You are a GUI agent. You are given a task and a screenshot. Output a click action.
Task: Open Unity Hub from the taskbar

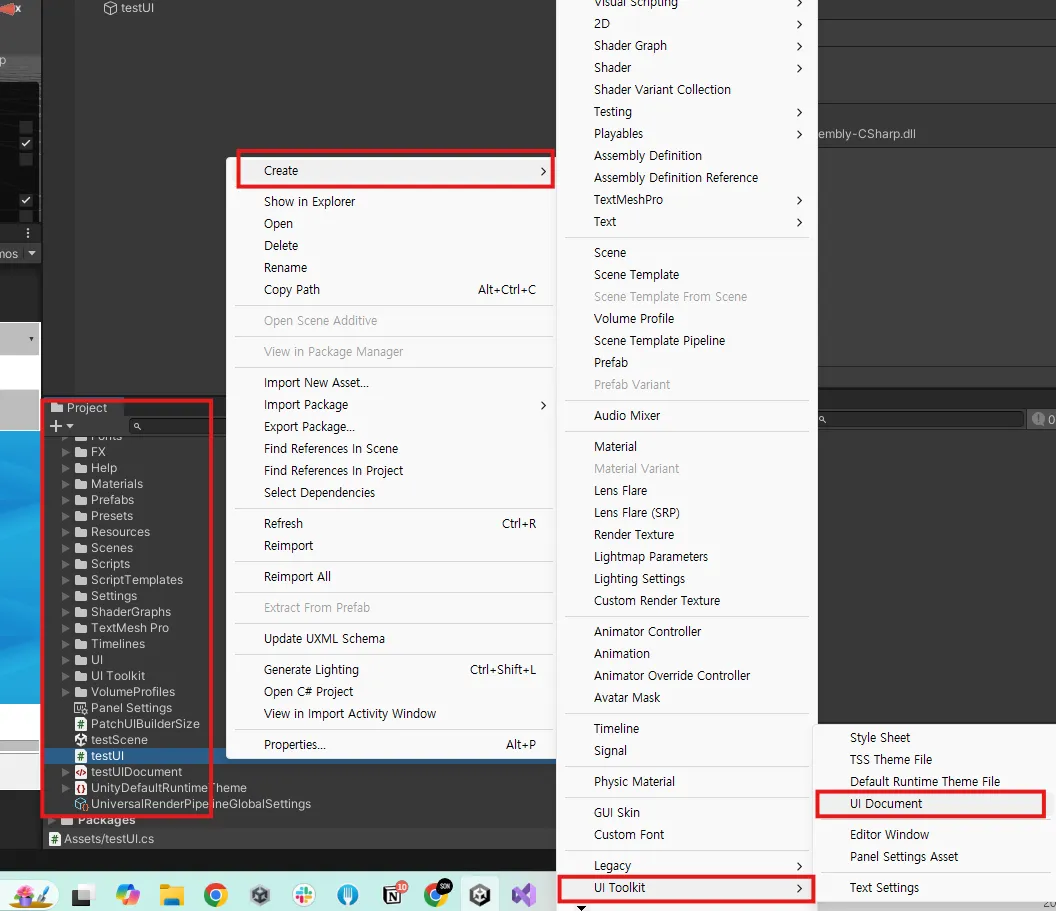[260, 895]
